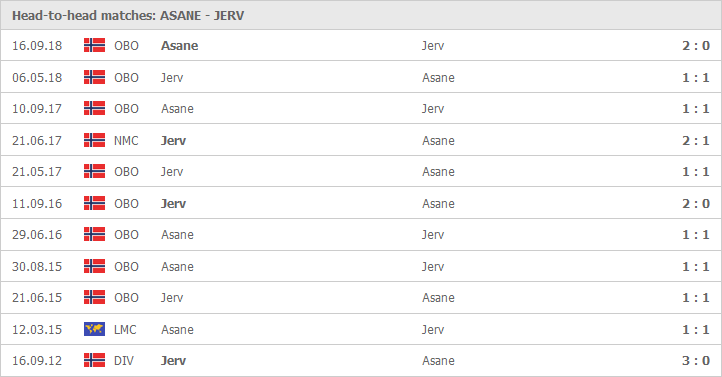The height and width of the screenshot is (377, 722).
Task: Click the Norway flag on 11.09.16 row
Action: (94, 203)
